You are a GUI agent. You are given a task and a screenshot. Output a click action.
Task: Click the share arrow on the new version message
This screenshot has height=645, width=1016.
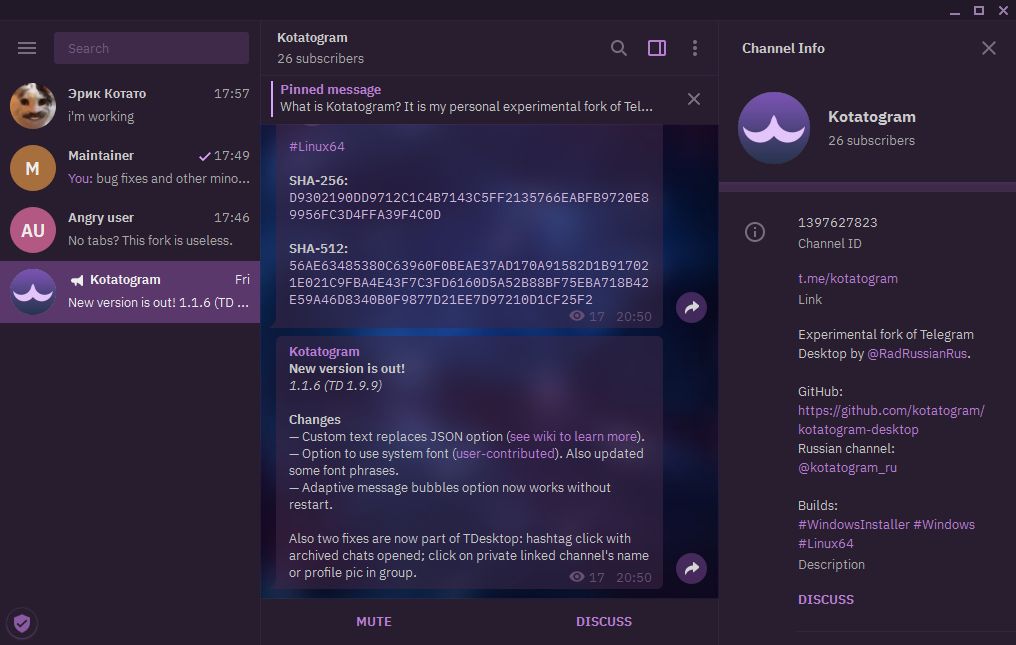pos(691,568)
